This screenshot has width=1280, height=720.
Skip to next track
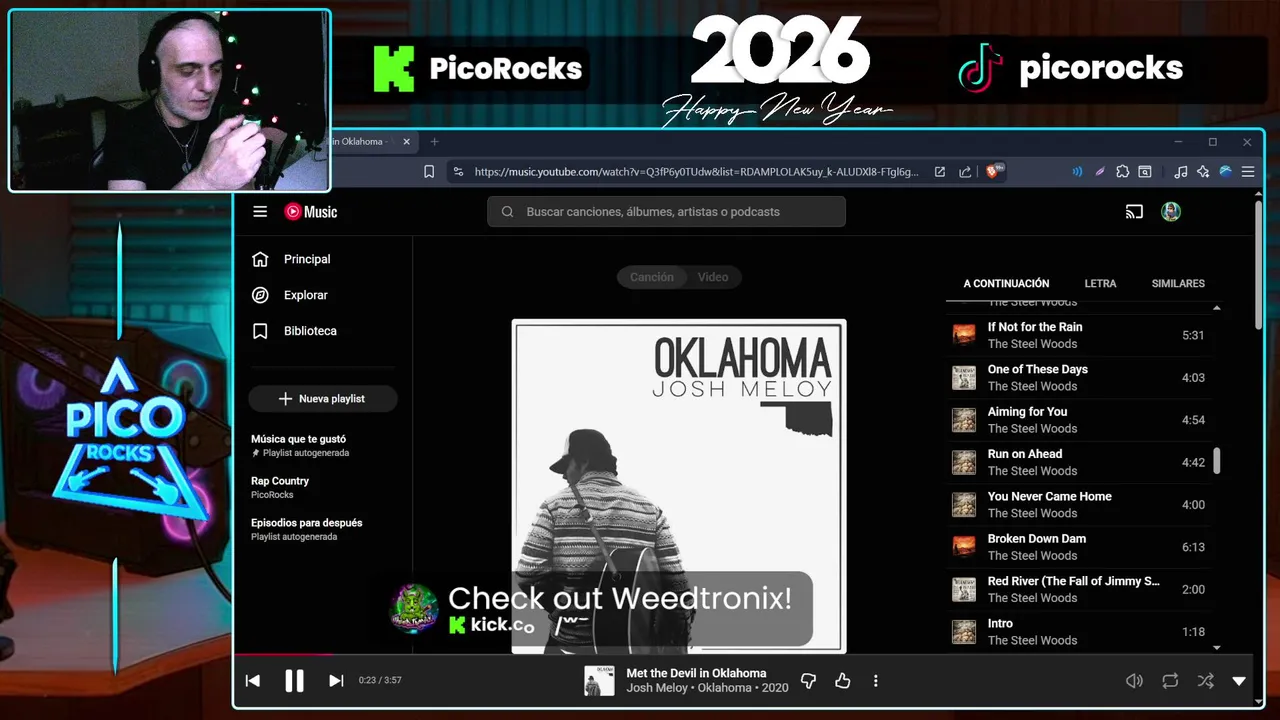(x=336, y=681)
